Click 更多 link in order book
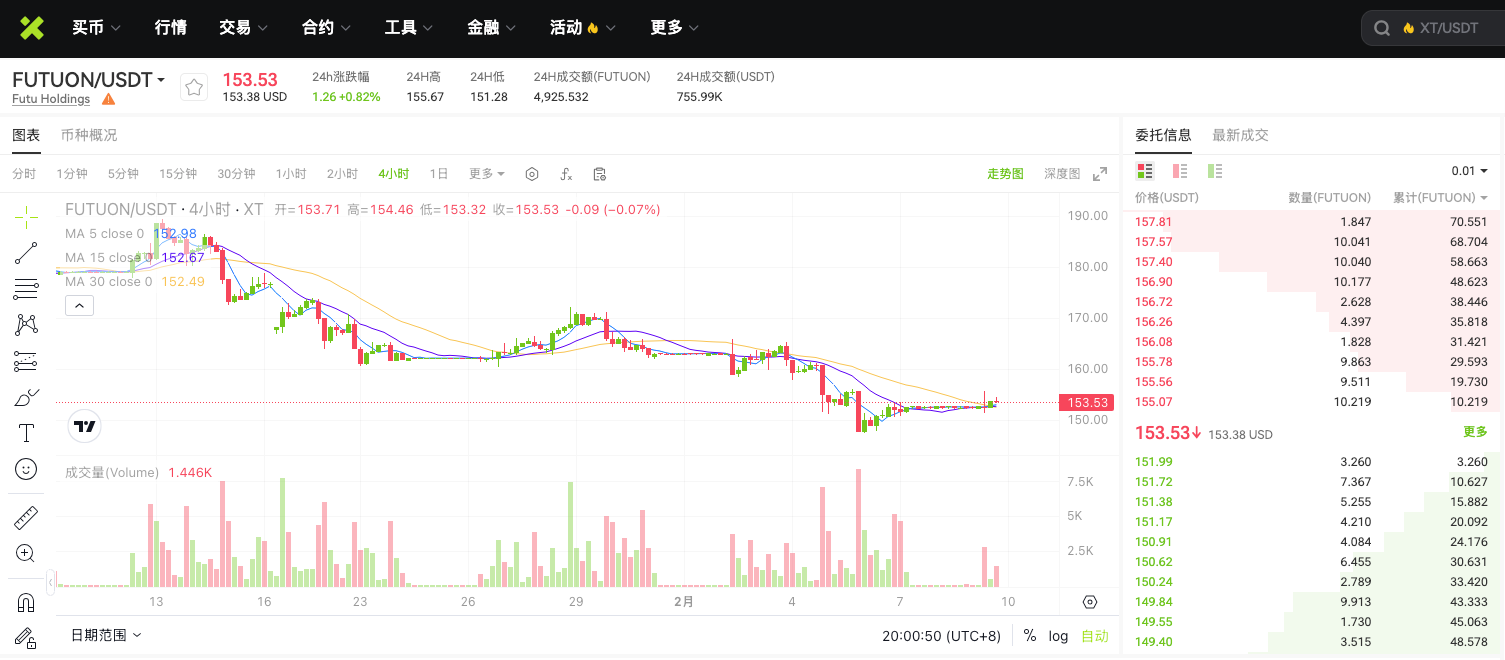This screenshot has height=660, width=1505. pyautogui.click(x=1475, y=432)
